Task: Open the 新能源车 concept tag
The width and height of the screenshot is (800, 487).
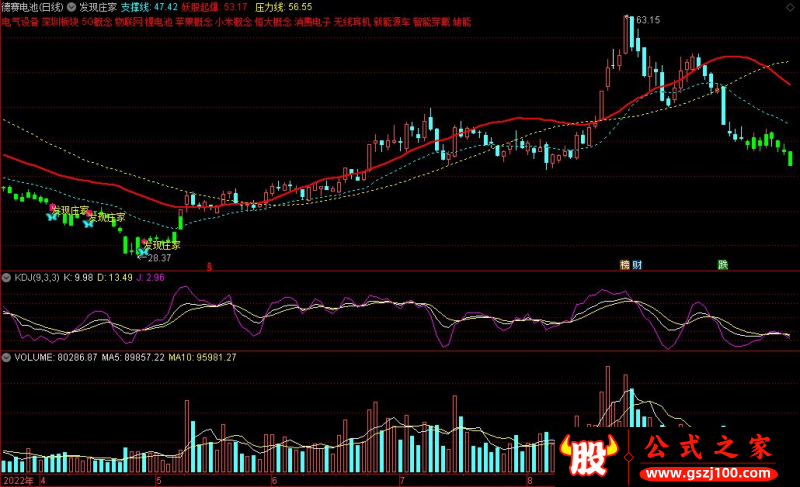Action: [x=392, y=22]
